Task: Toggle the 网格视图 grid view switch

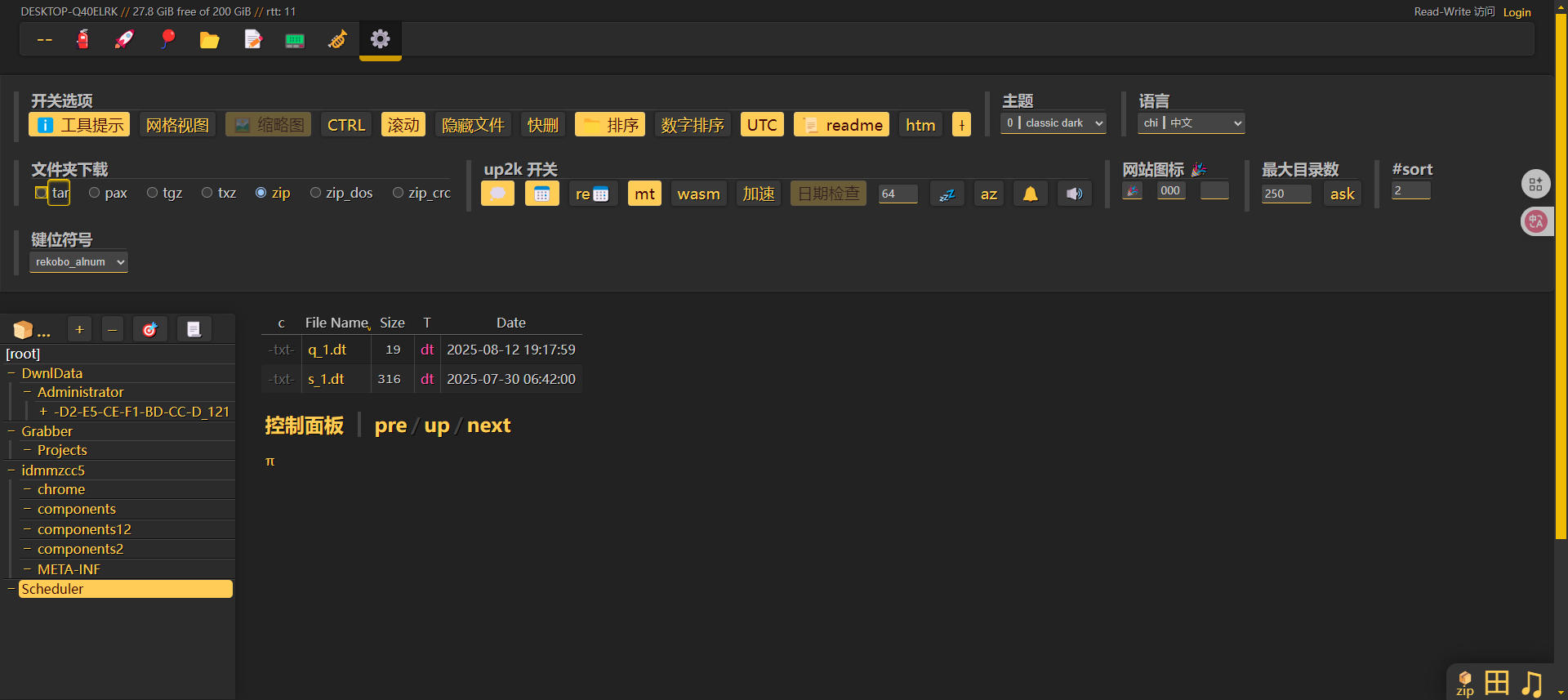Action: [177, 125]
